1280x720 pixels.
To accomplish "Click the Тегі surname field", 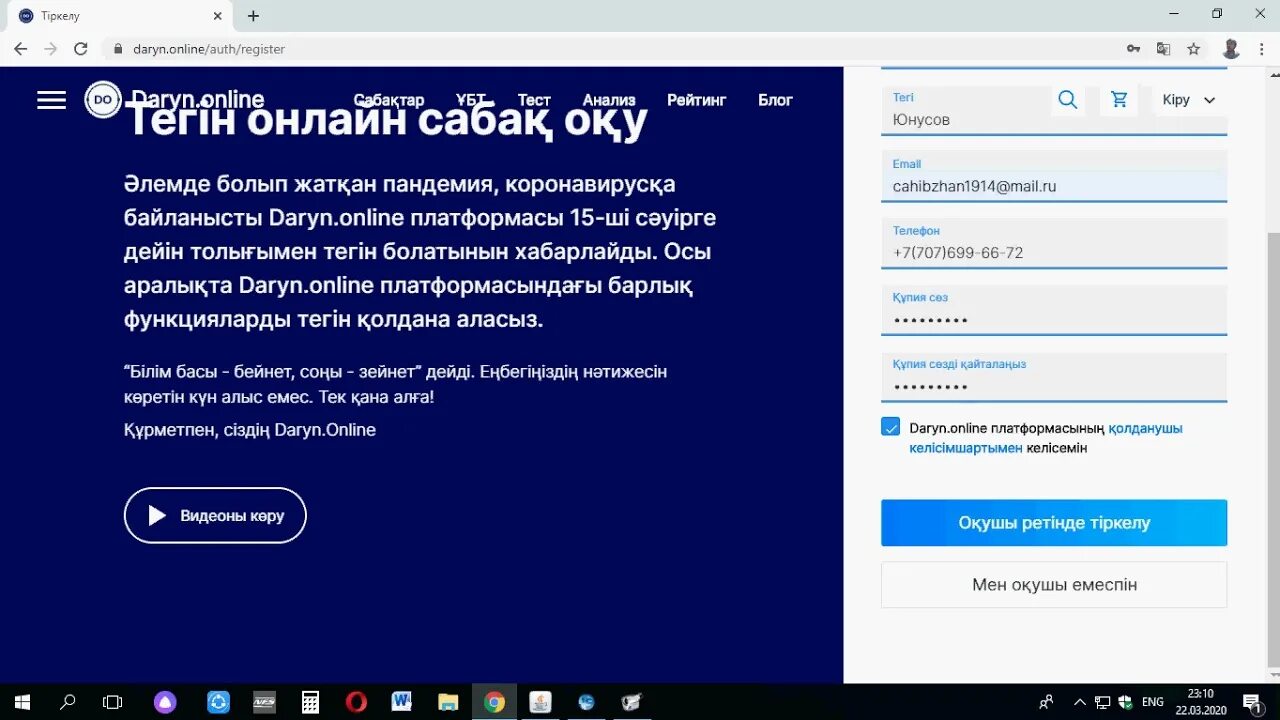I will [x=1054, y=110].
